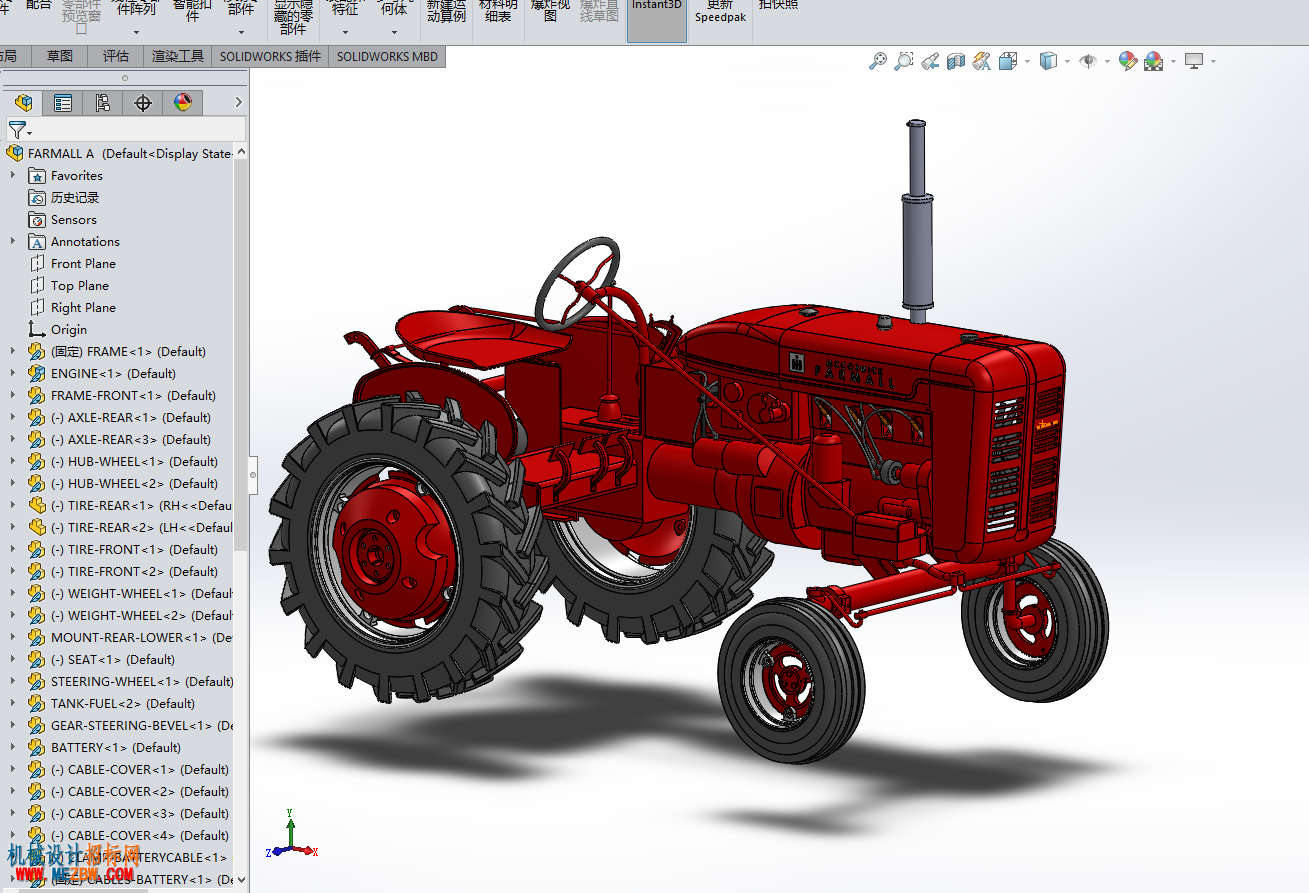Viewport: 1309px width, 893px height.
Task: Open Apply Scene dropdown arrow
Action: point(1173,62)
